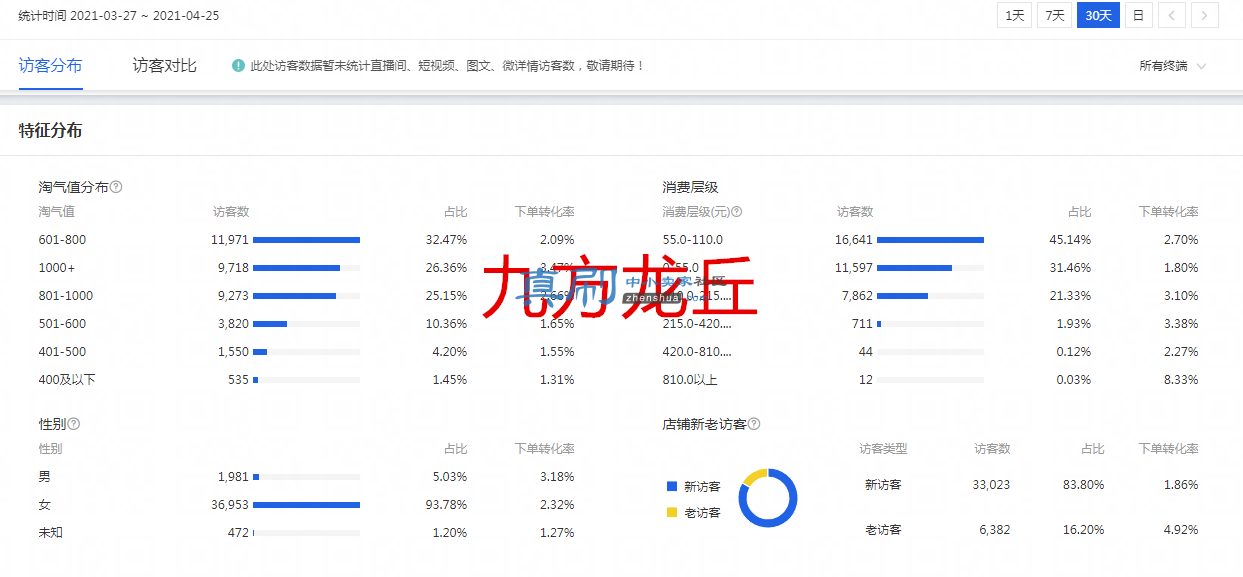Click the help icon next to 淘气值分布
Image resolution: width=1243 pixels, height=577 pixels.
click(116, 187)
